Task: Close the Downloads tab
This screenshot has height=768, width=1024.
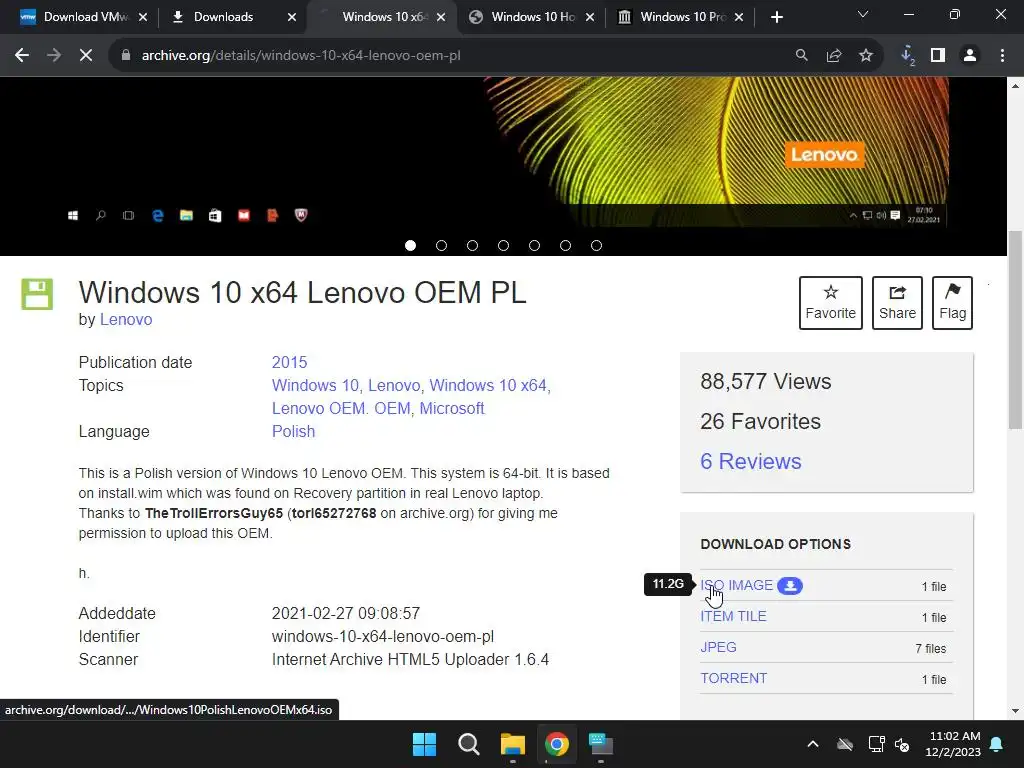Action: [x=292, y=17]
